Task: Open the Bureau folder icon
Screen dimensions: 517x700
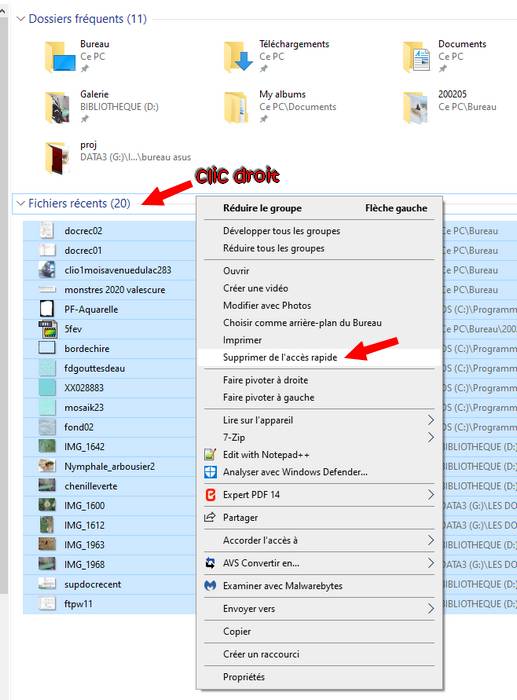Action: (x=60, y=57)
